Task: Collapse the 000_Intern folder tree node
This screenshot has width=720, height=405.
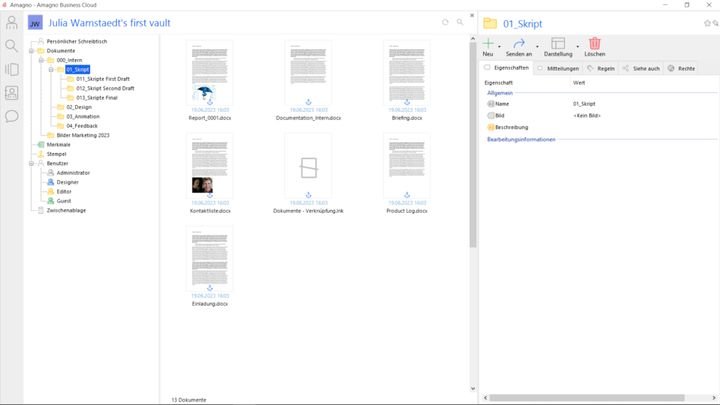Action: pos(41,60)
